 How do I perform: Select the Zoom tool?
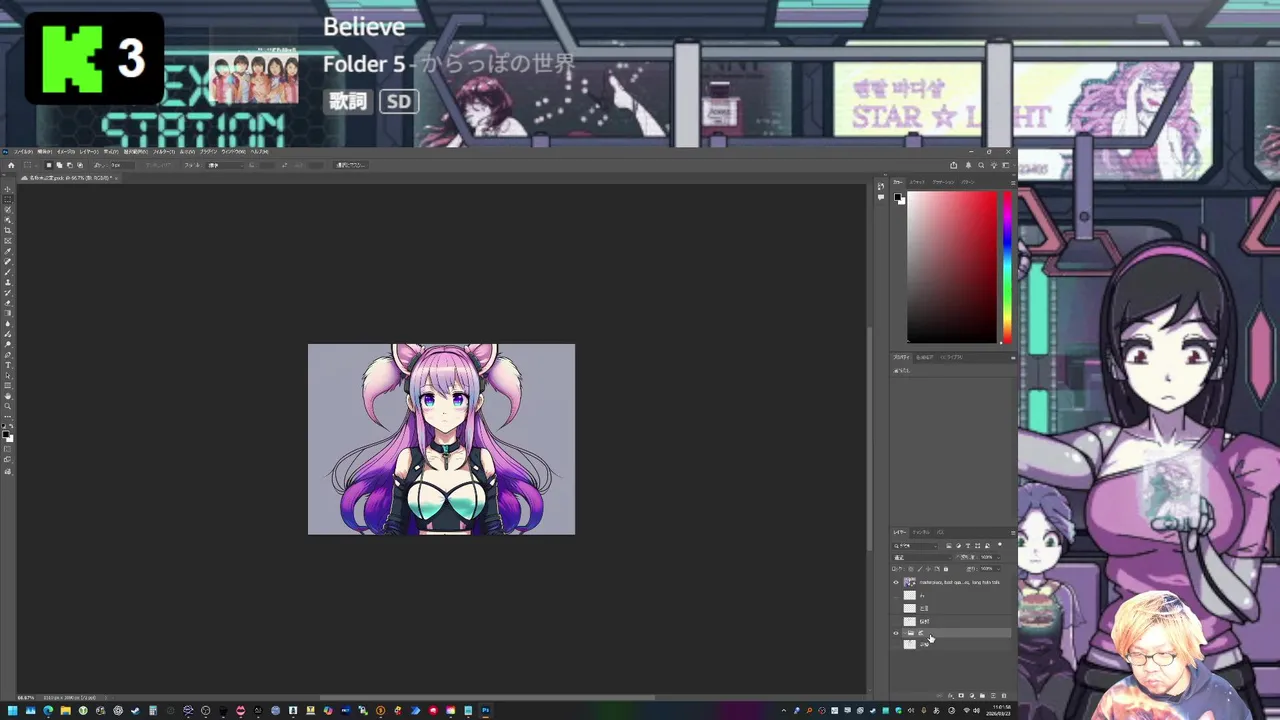tap(8, 406)
